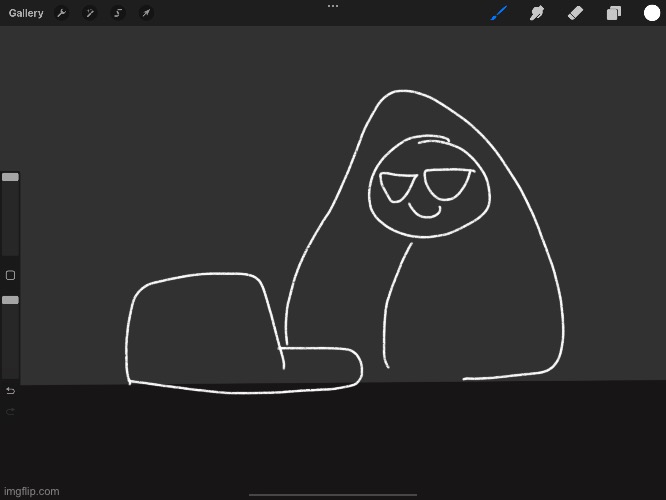Undo the last stroke
The height and width of the screenshot is (500, 666).
11,390
